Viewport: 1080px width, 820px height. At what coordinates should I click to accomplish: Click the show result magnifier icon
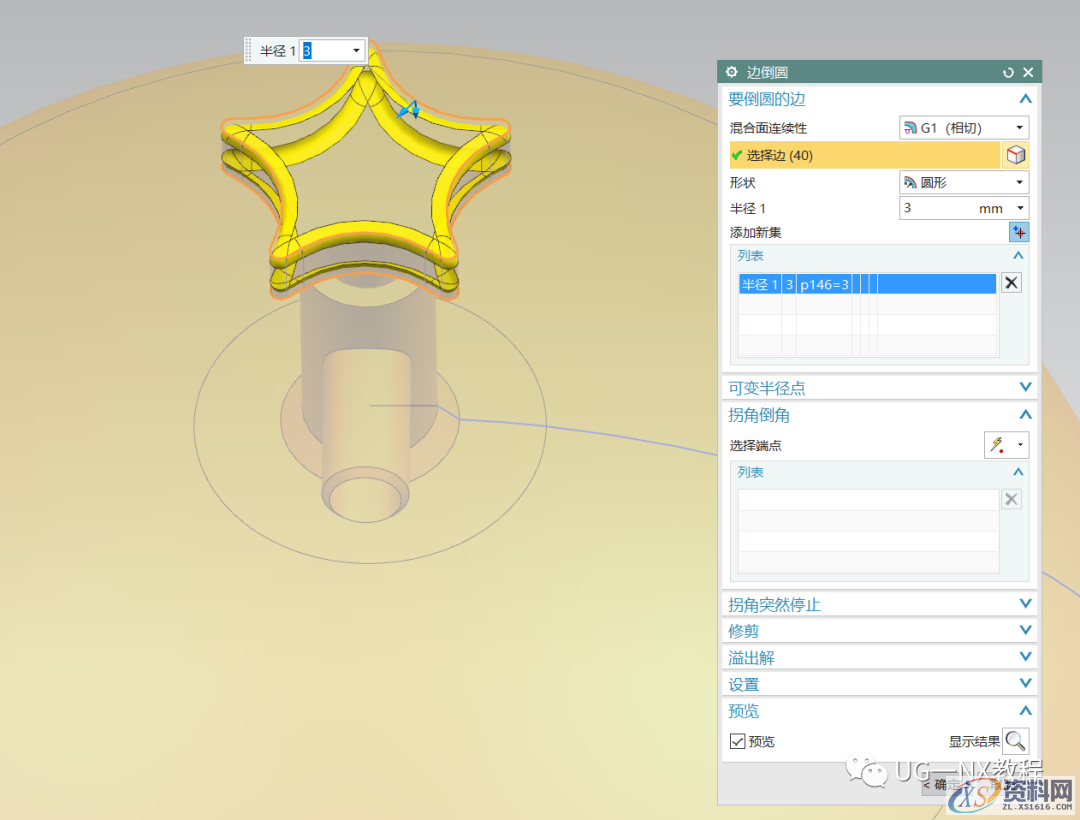point(1015,741)
